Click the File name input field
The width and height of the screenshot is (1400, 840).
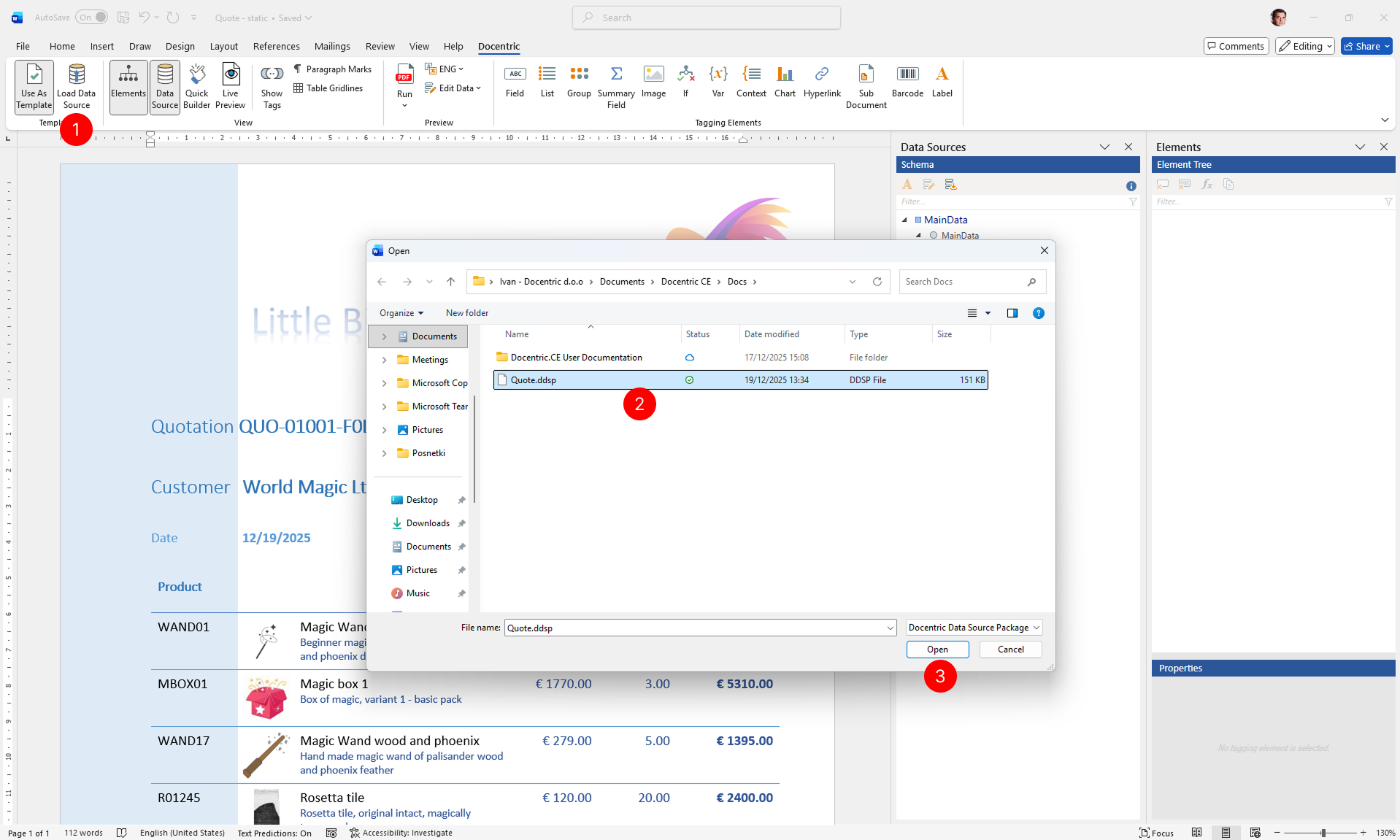tap(693, 628)
